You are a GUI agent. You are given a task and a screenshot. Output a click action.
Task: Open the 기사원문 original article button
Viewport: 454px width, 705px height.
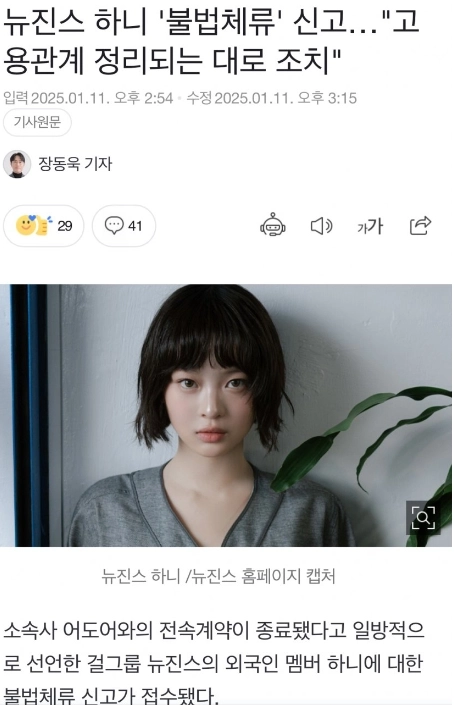(x=37, y=122)
